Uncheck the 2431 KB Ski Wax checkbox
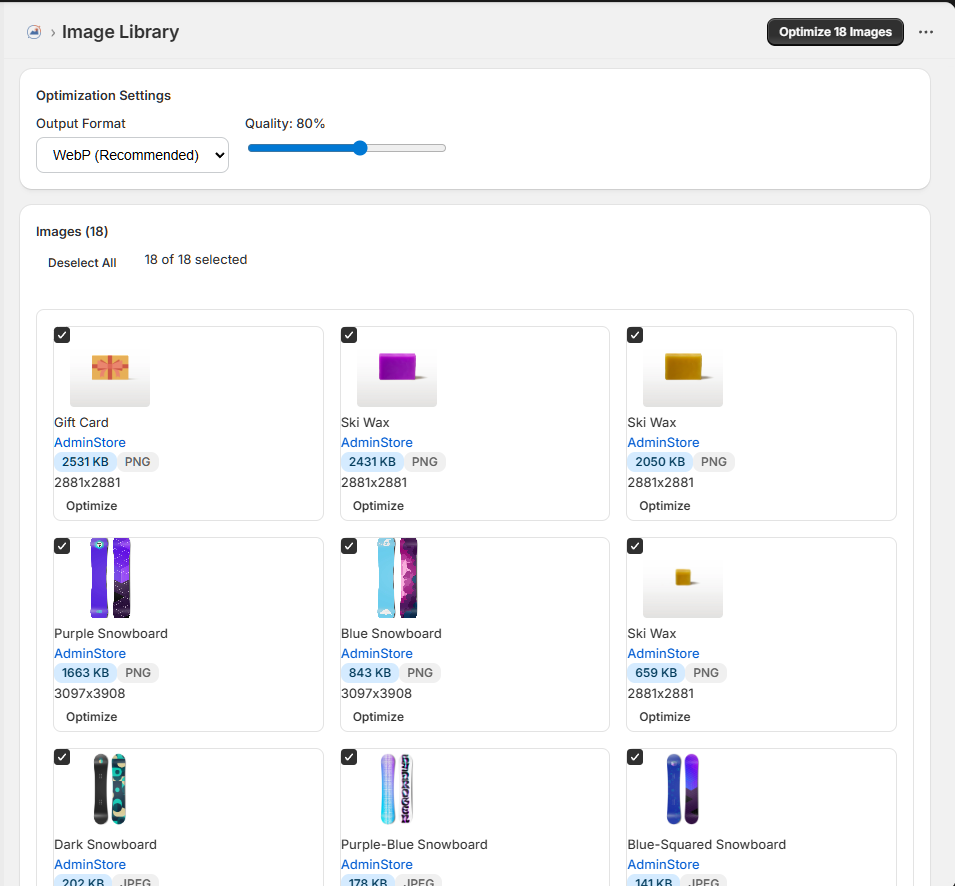The height and width of the screenshot is (886, 955). [x=349, y=335]
